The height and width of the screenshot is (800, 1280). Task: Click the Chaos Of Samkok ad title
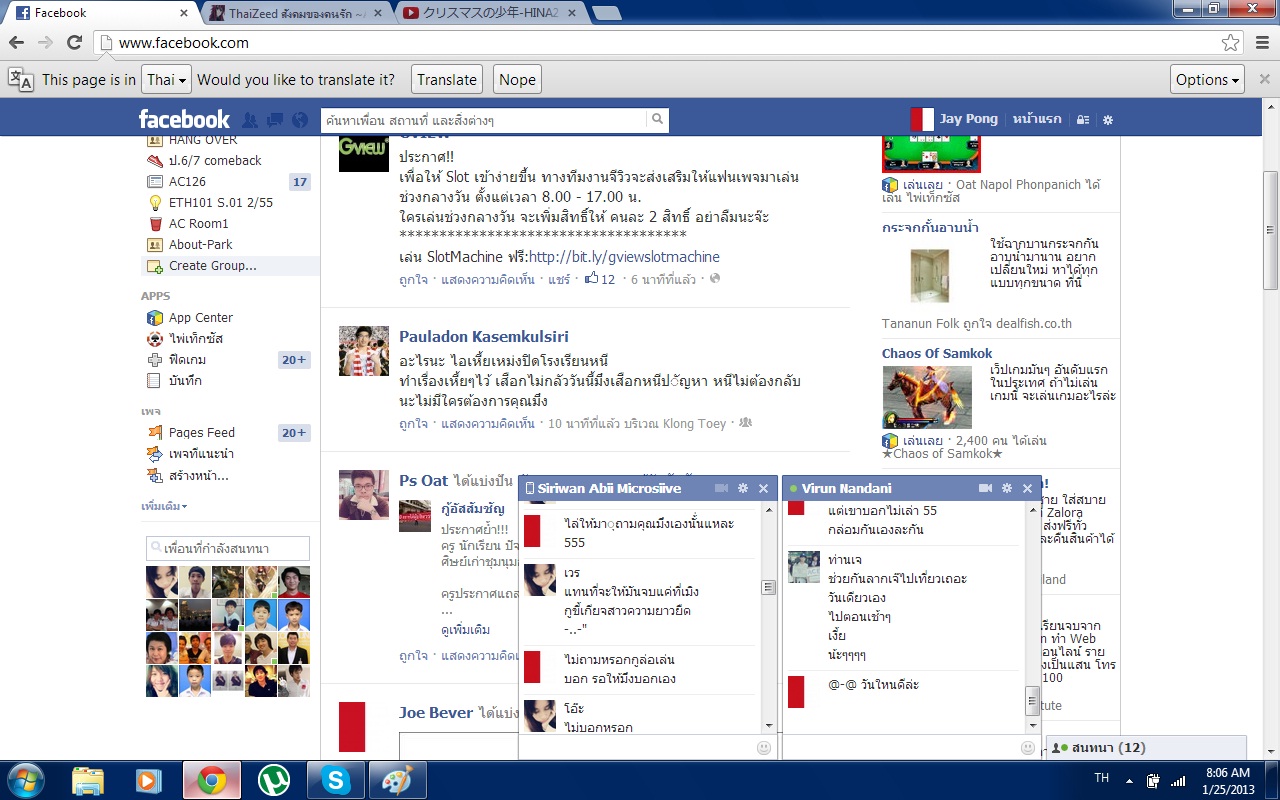937,354
